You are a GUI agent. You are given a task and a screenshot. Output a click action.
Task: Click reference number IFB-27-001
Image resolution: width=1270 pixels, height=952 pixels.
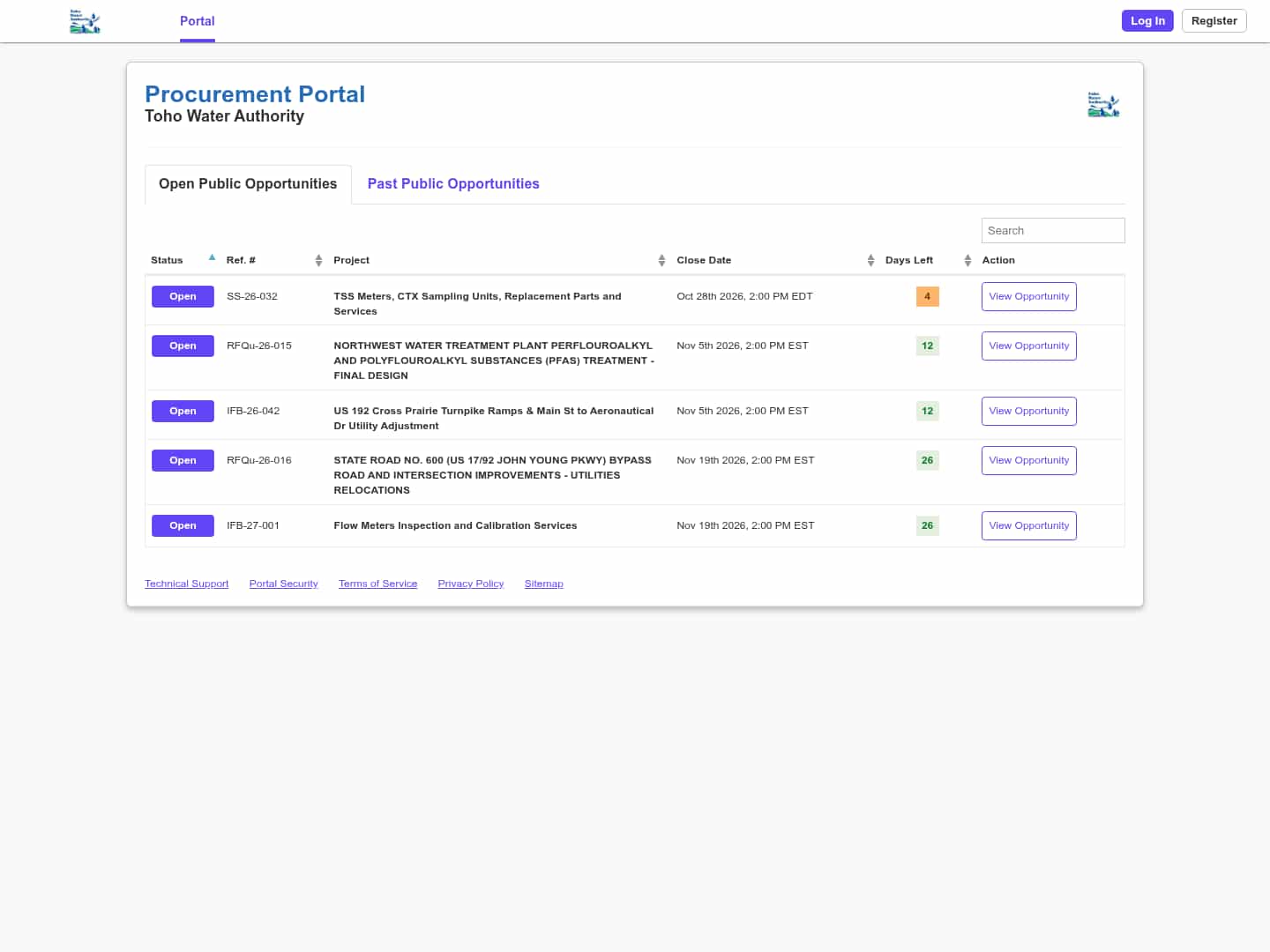pyautogui.click(x=253, y=526)
